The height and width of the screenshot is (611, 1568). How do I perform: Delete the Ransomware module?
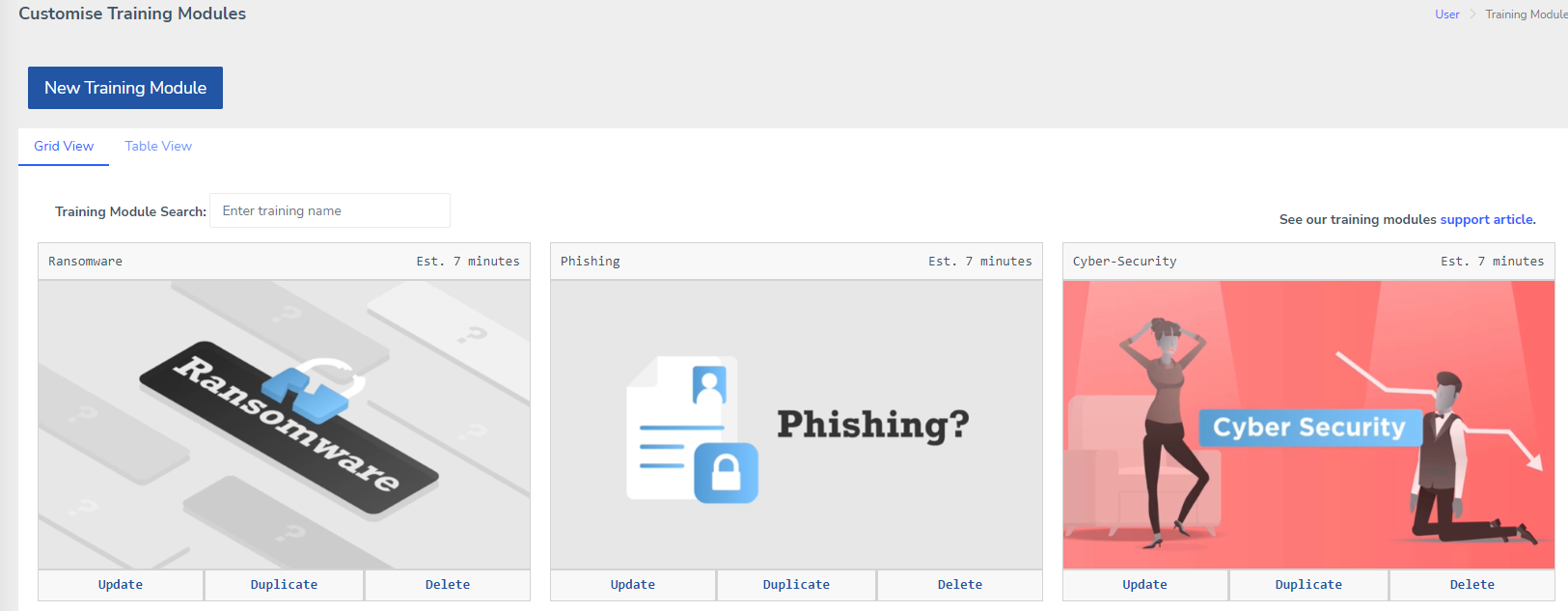(448, 585)
